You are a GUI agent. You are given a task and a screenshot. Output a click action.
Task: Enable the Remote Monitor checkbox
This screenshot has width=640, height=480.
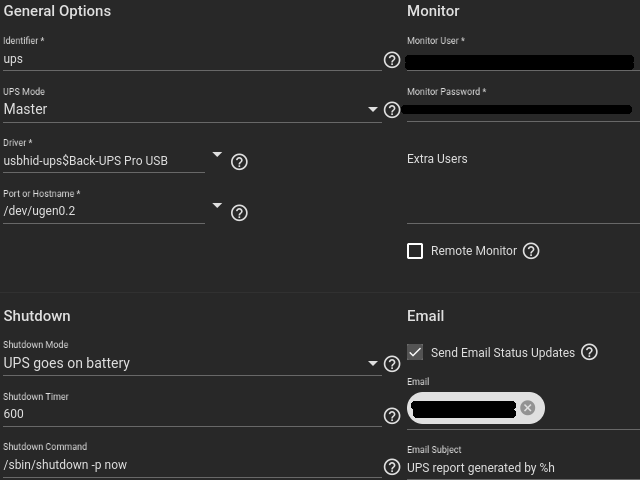click(x=415, y=251)
